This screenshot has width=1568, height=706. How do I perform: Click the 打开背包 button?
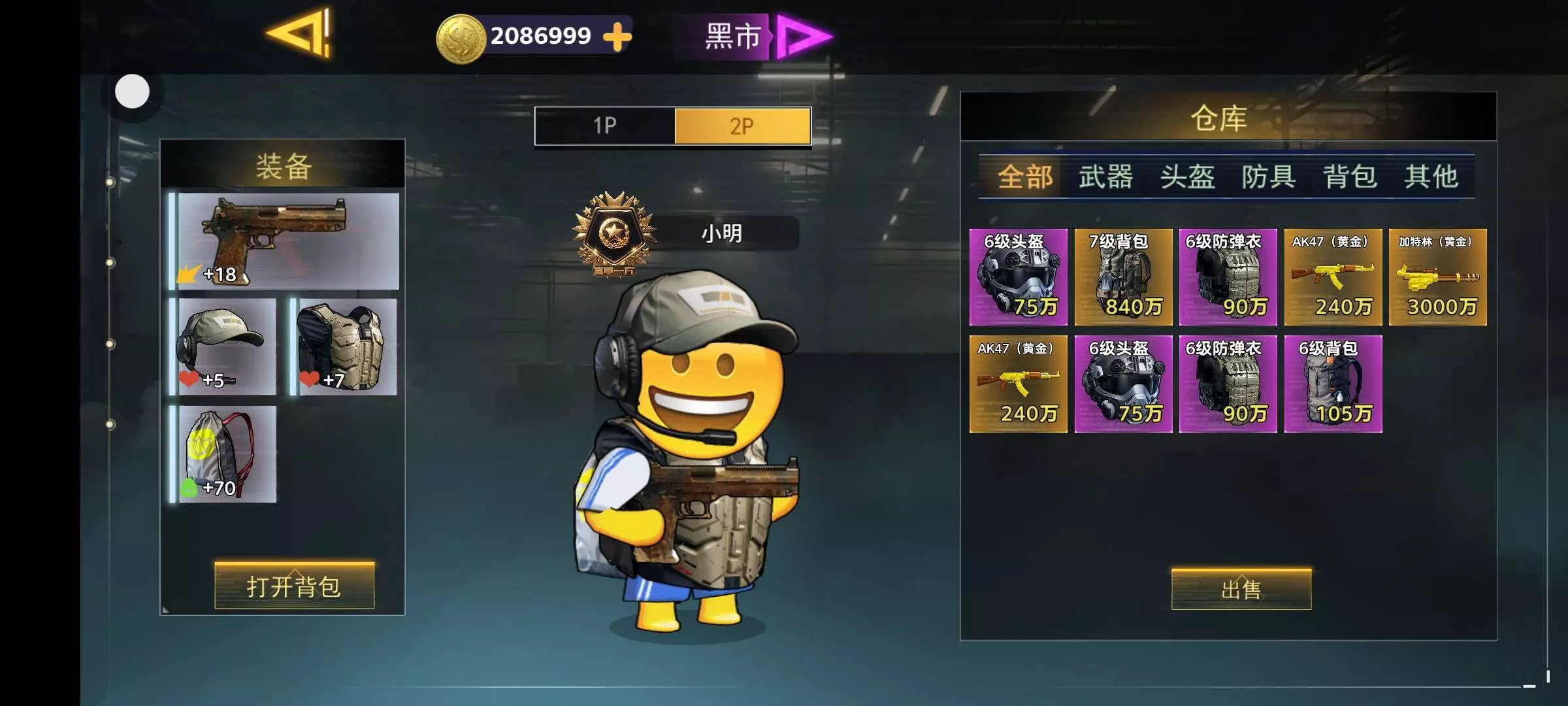(294, 586)
